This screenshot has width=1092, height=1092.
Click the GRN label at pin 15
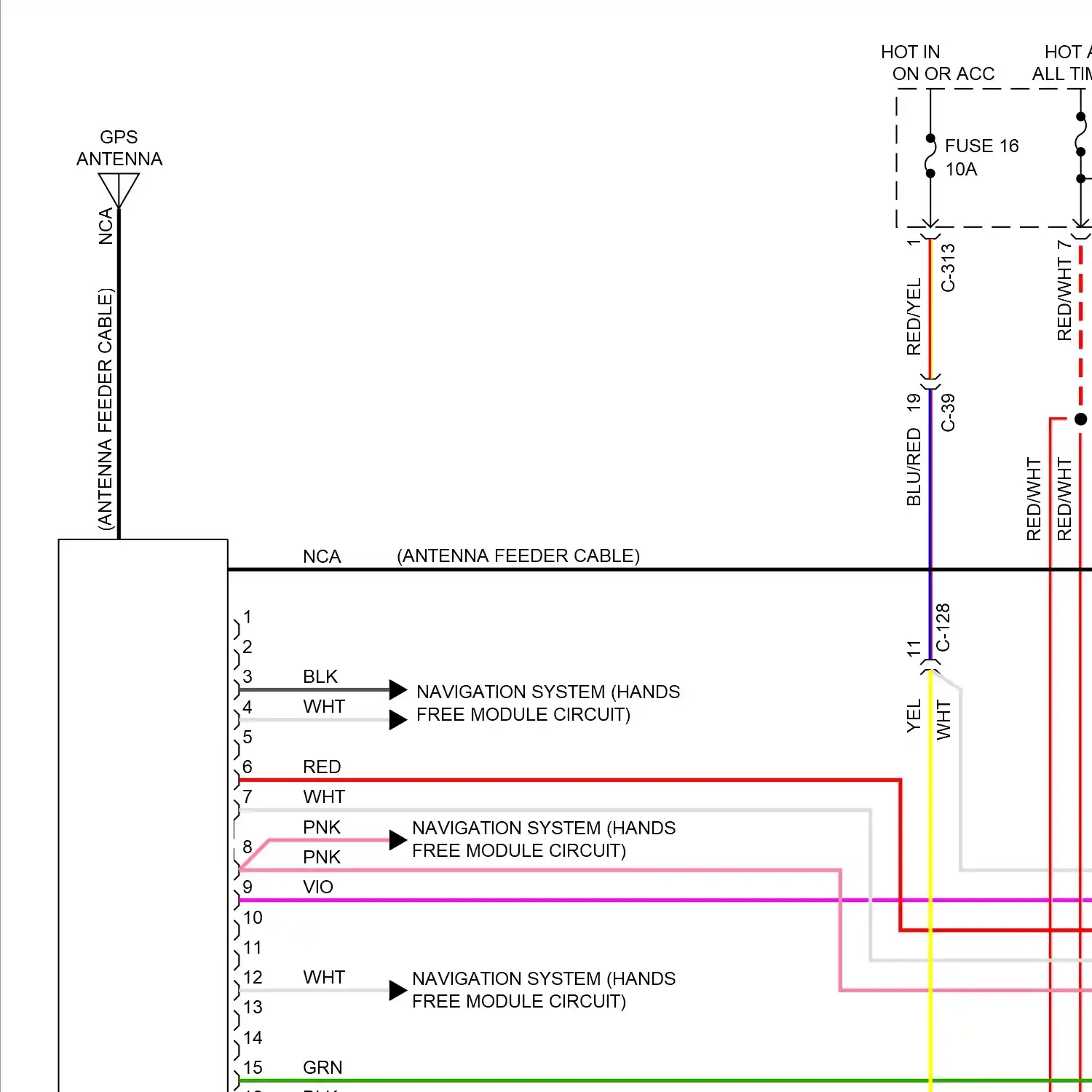(x=323, y=1068)
